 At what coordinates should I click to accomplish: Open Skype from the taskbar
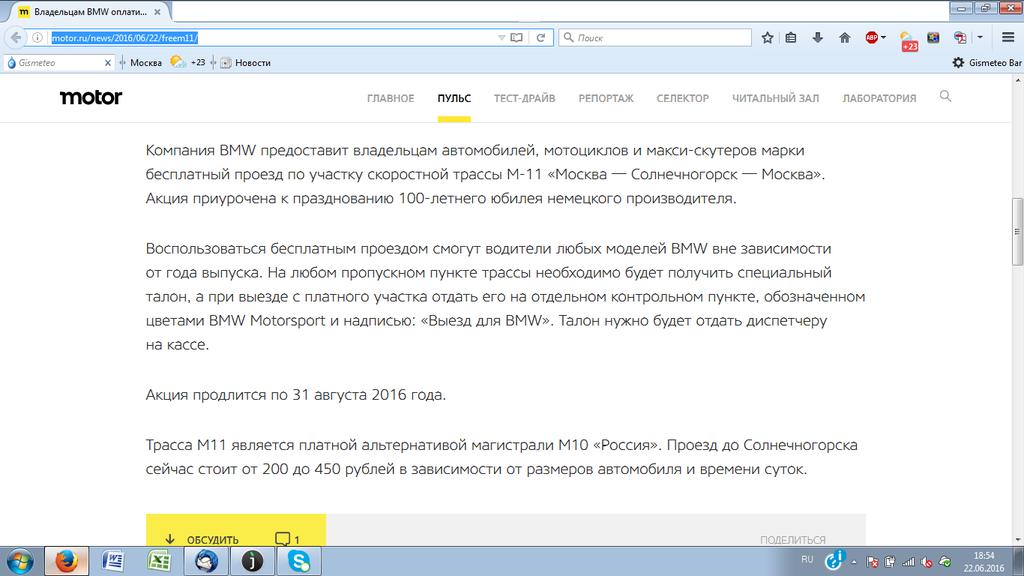coord(298,560)
